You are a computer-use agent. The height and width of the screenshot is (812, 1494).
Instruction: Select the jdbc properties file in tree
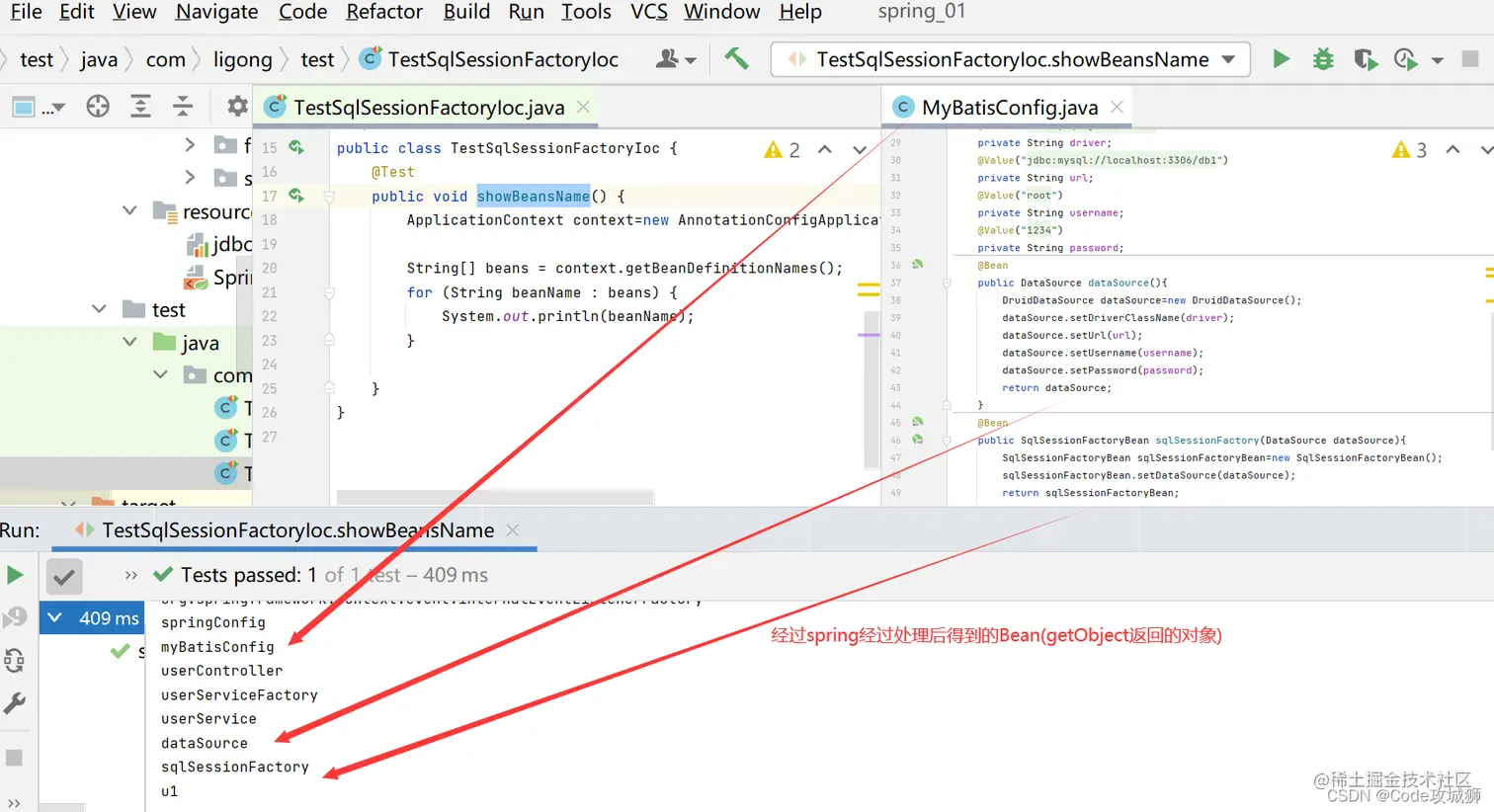click(x=219, y=244)
